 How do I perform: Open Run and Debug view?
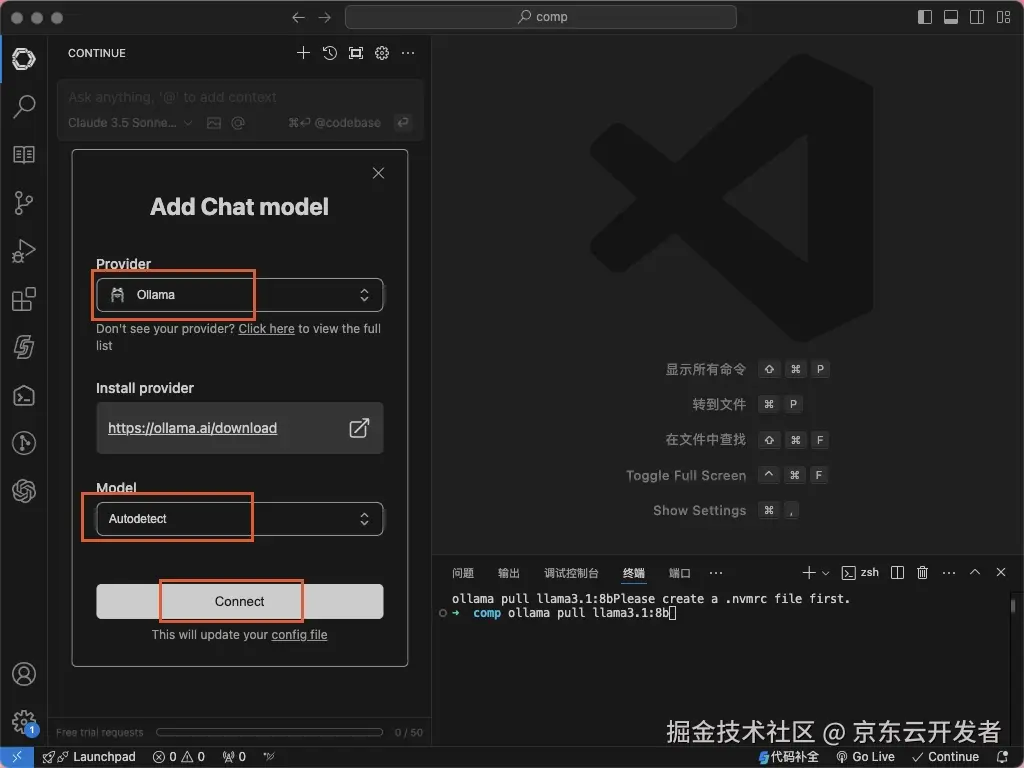(24, 251)
